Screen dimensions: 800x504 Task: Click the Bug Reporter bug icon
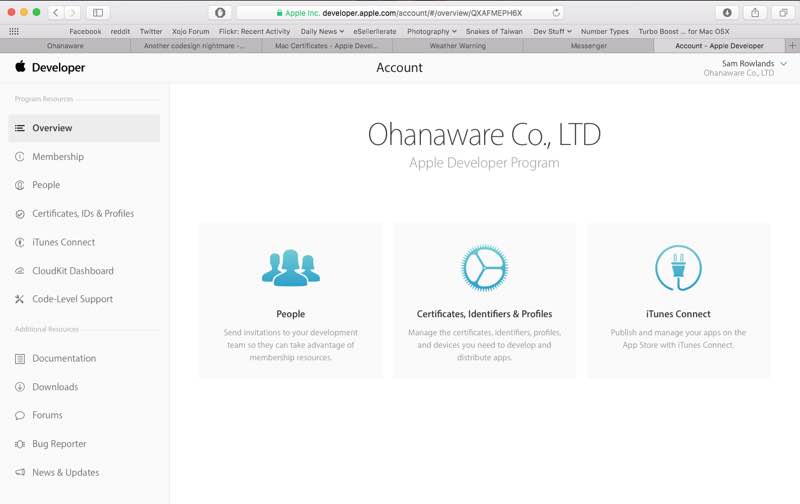(19, 444)
